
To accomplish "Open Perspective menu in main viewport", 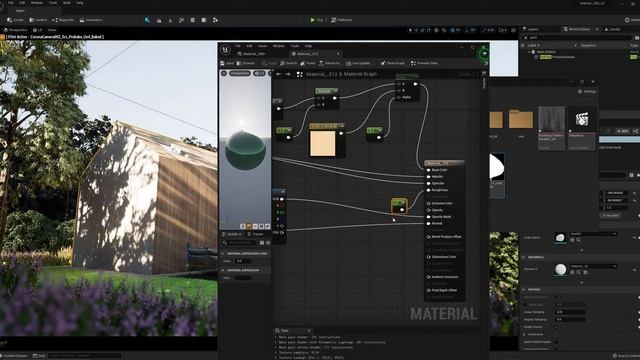I will click(15, 30).
